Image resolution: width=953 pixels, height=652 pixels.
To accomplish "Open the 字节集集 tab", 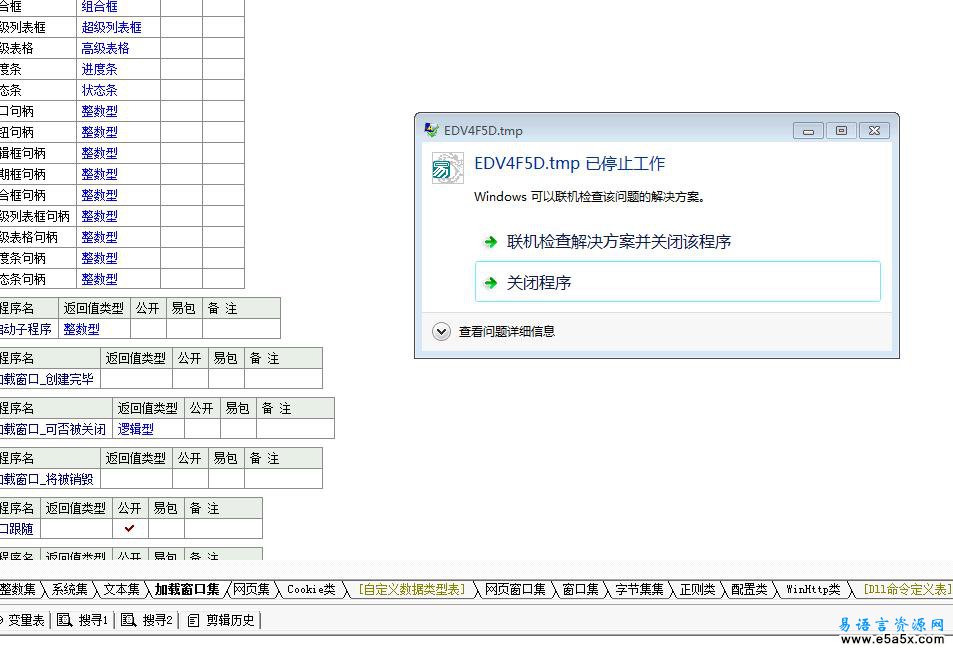I will pos(639,589).
